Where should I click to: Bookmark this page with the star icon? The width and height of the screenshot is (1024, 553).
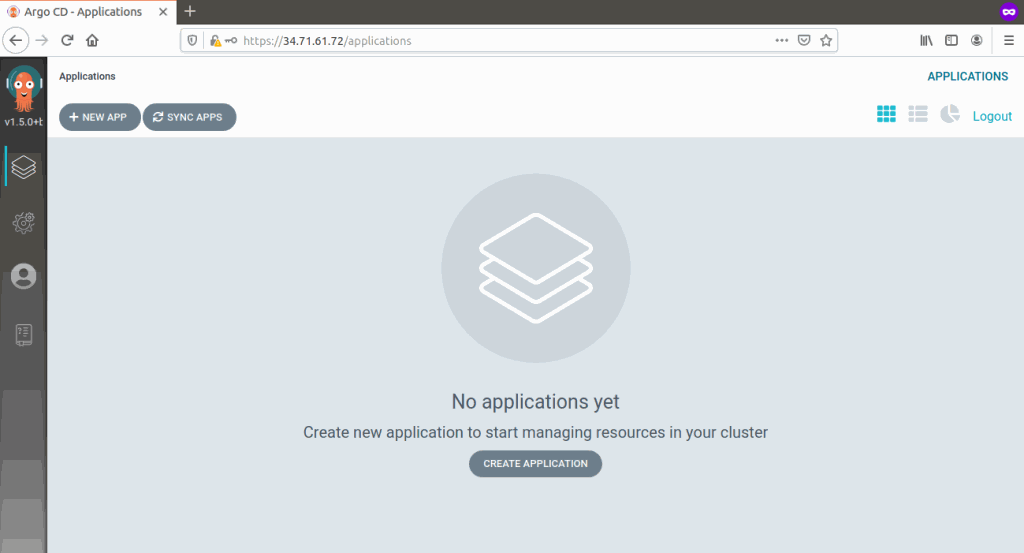tap(826, 40)
